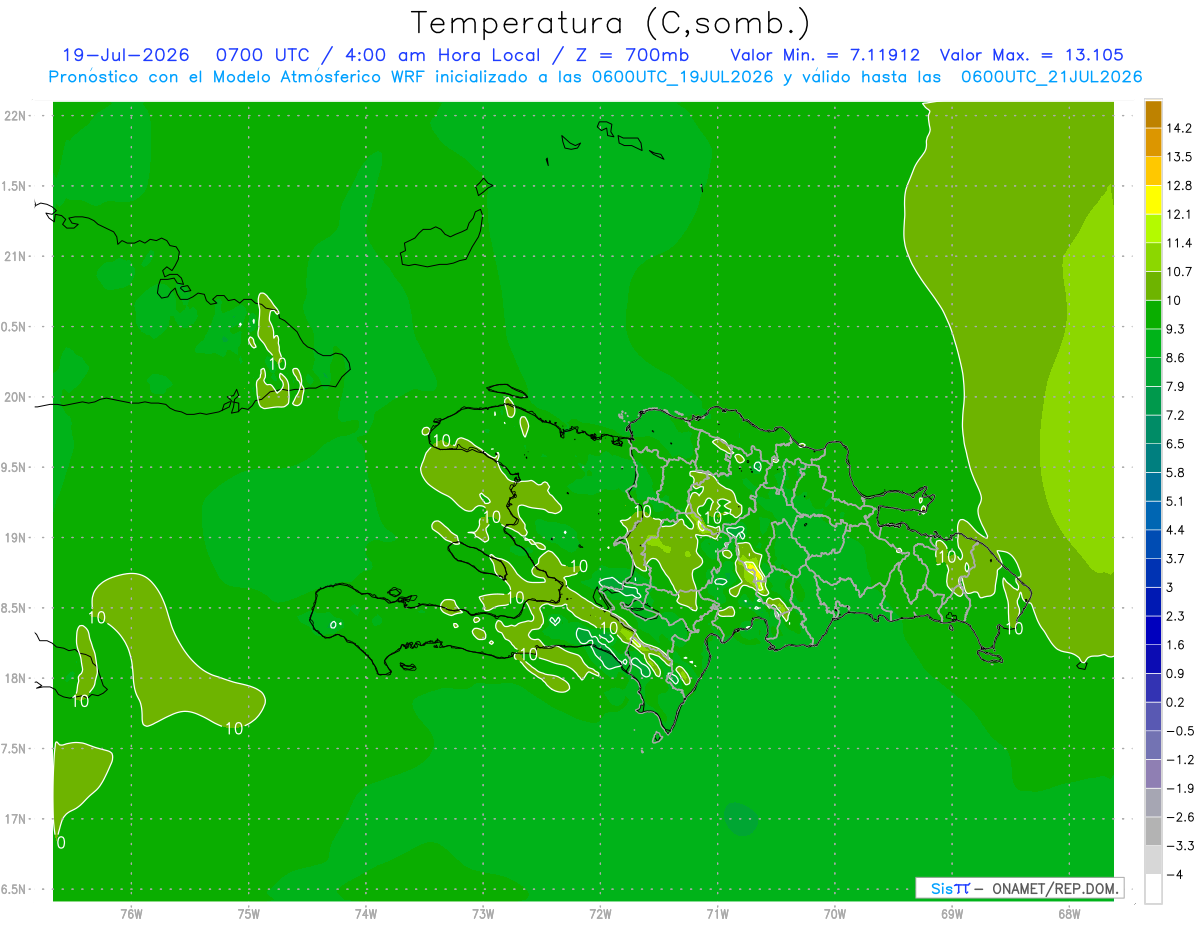Click the gray swatch between -3.3 and -2.6
Screen dimensions: 1200x927
[1153, 831]
